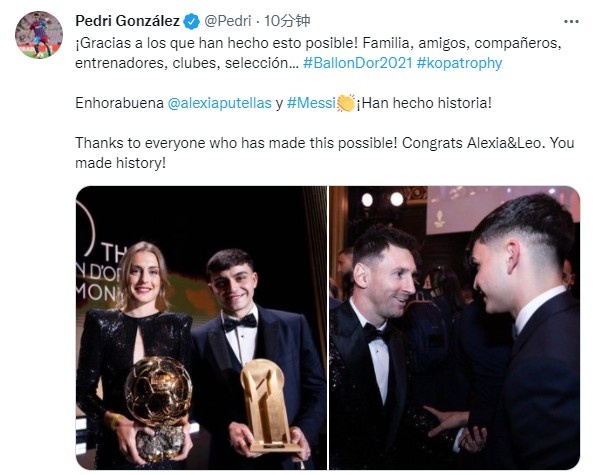This screenshot has width=593, height=475.
Task: Open the left photo with trophies
Action: pos(202,328)
